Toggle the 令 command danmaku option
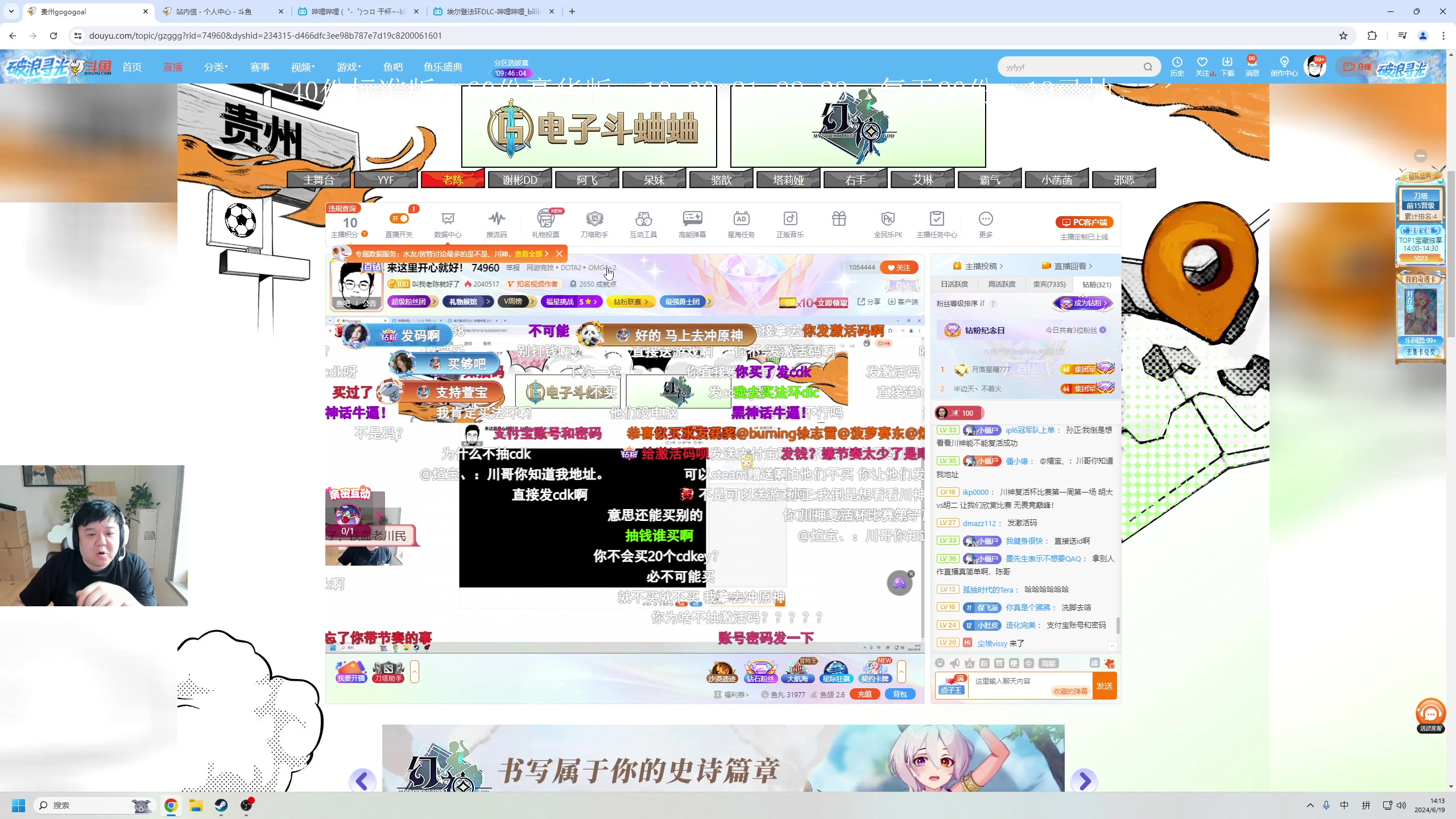 (x=1029, y=663)
